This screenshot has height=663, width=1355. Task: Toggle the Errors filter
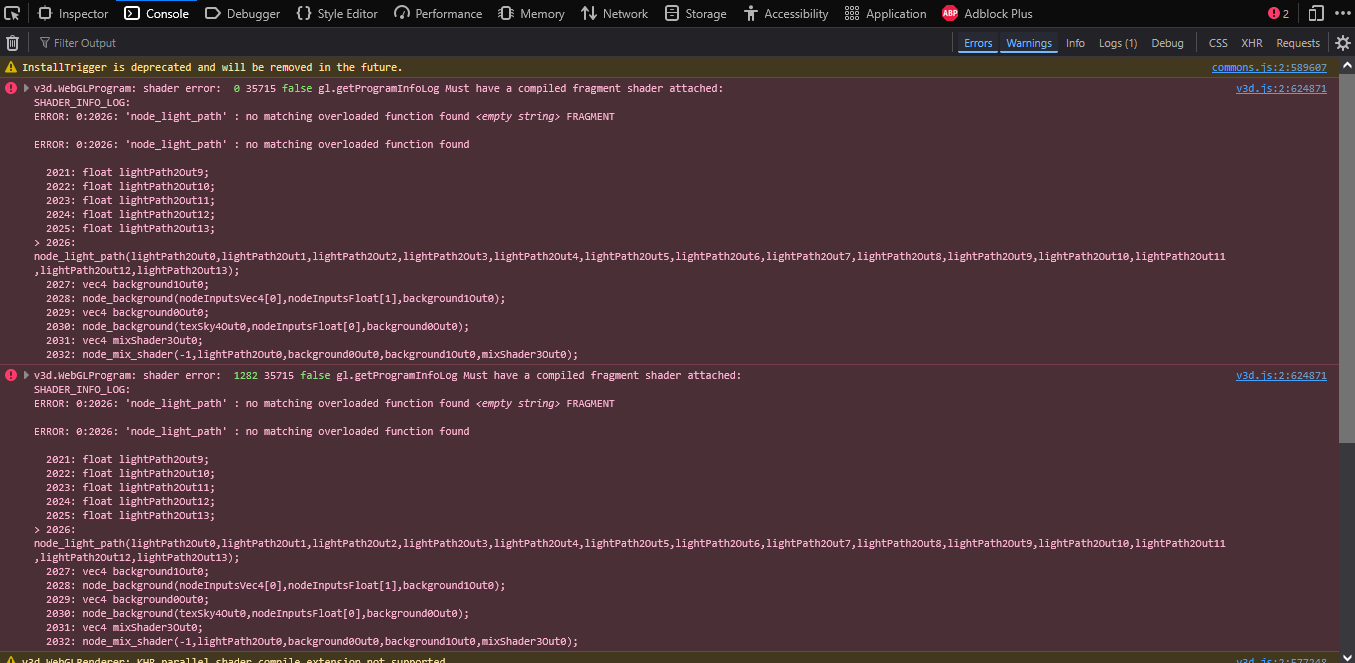coord(978,43)
